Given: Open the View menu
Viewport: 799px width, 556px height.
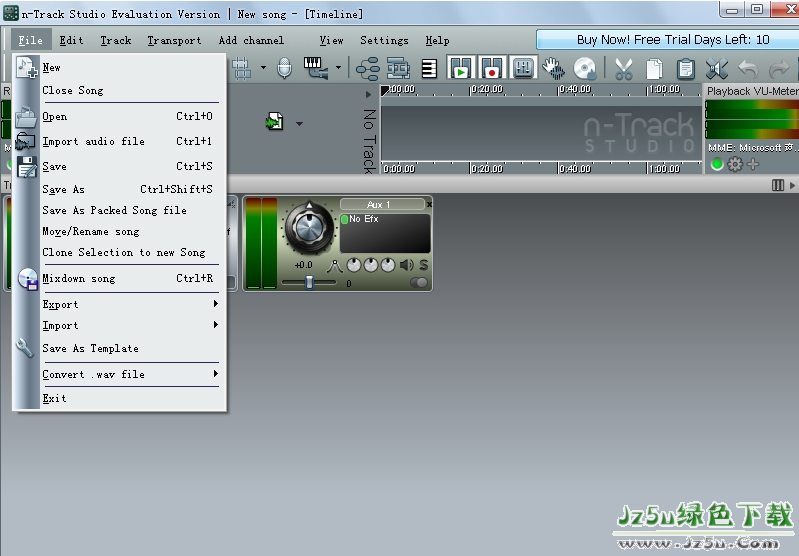Looking at the screenshot, I should 331,40.
